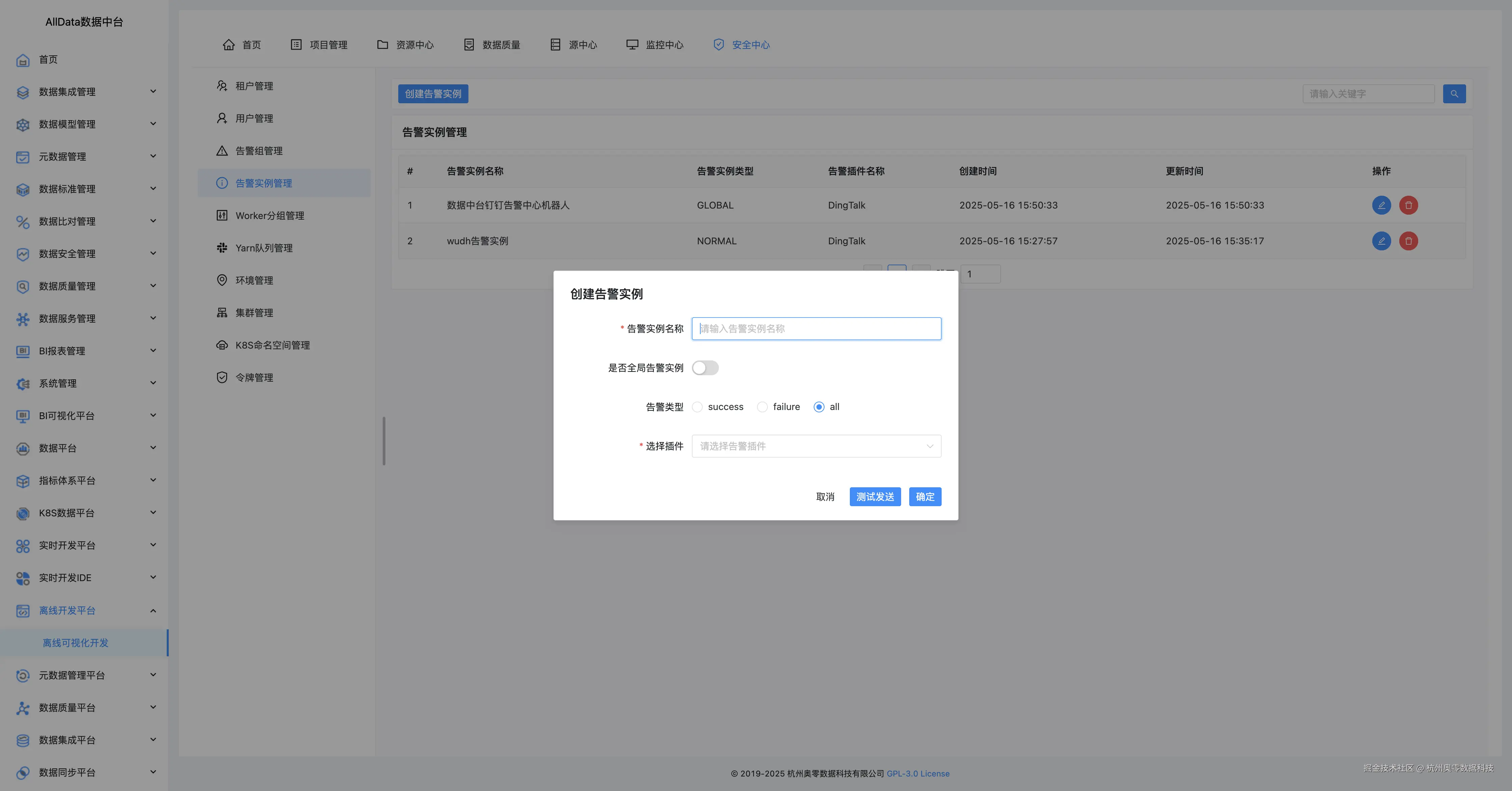Open K8S命名空间管理
Image resolution: width=1512 pixels, height=791 pixels.
[x=272, y=345]
